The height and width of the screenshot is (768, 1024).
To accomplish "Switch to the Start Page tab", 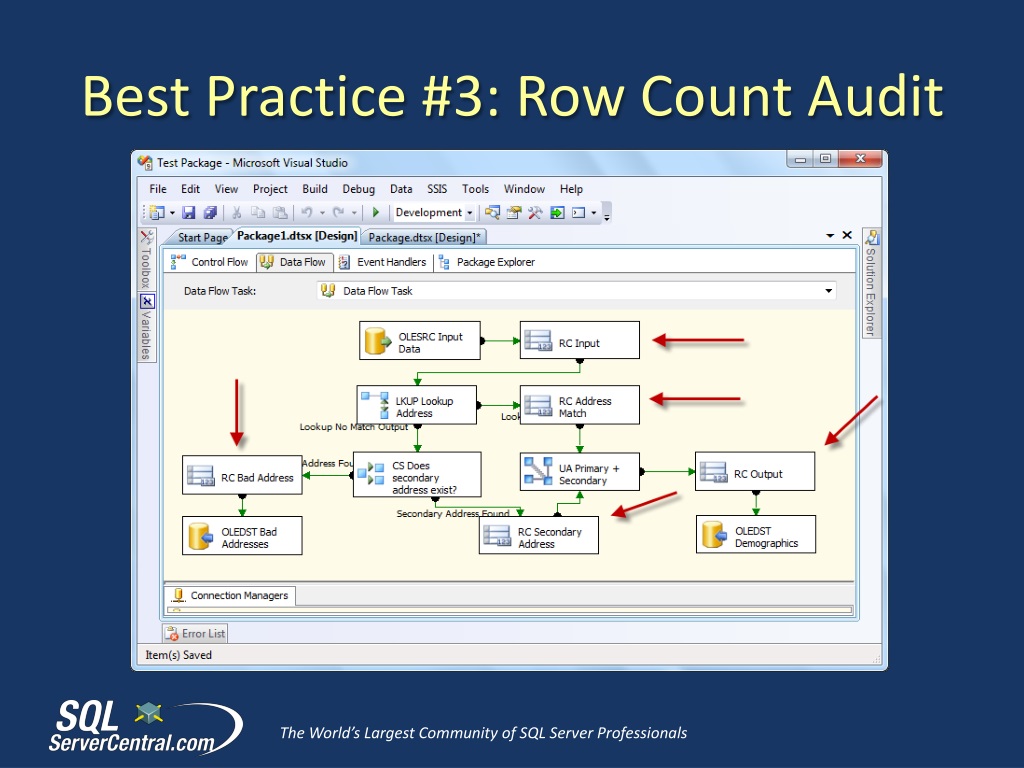I will point(202,237).
